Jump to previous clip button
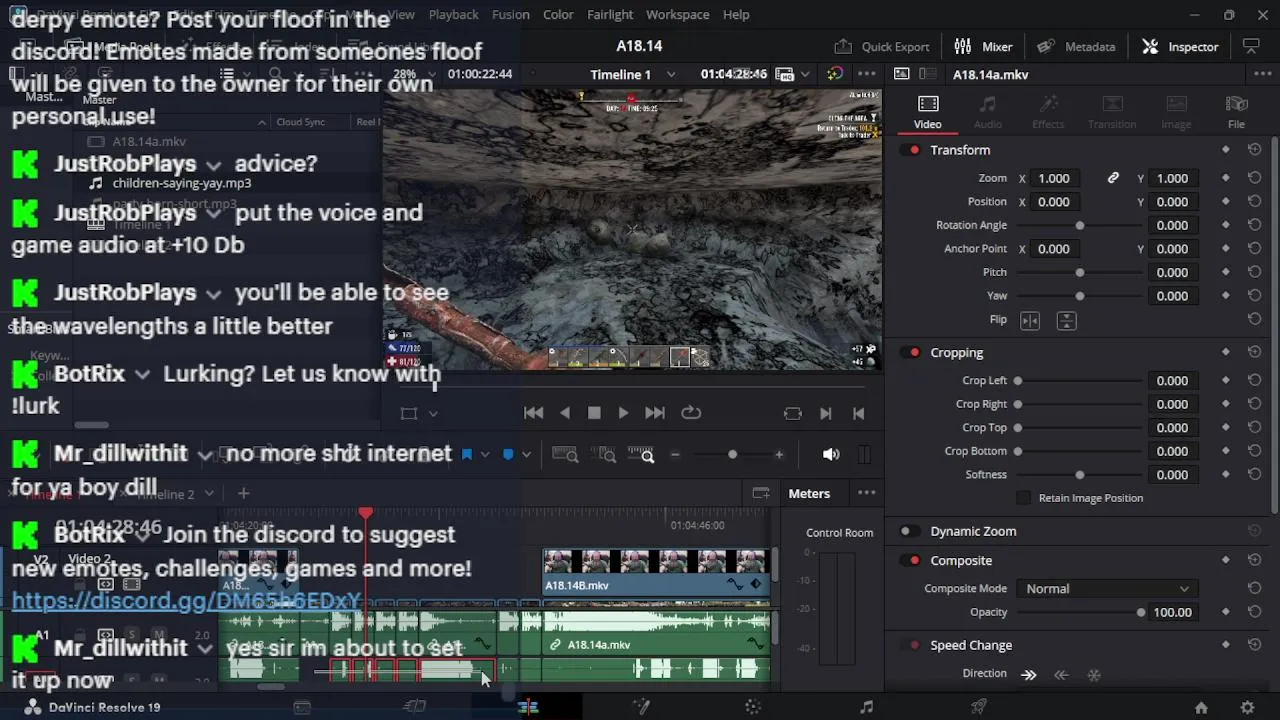1280x720 pixels. tap(858, 413)
